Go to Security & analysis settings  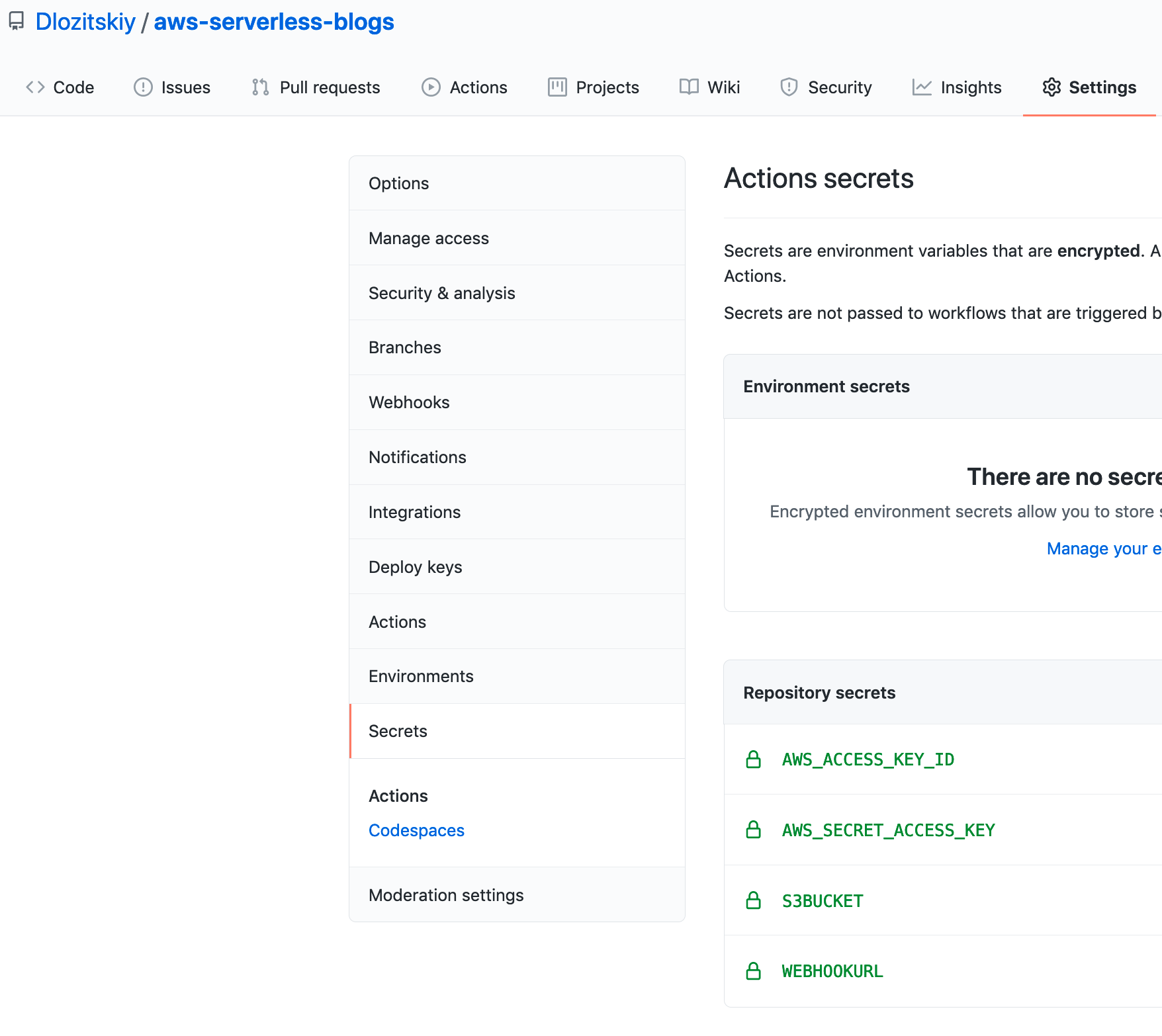pyautogui.click(x=517, y=293)
